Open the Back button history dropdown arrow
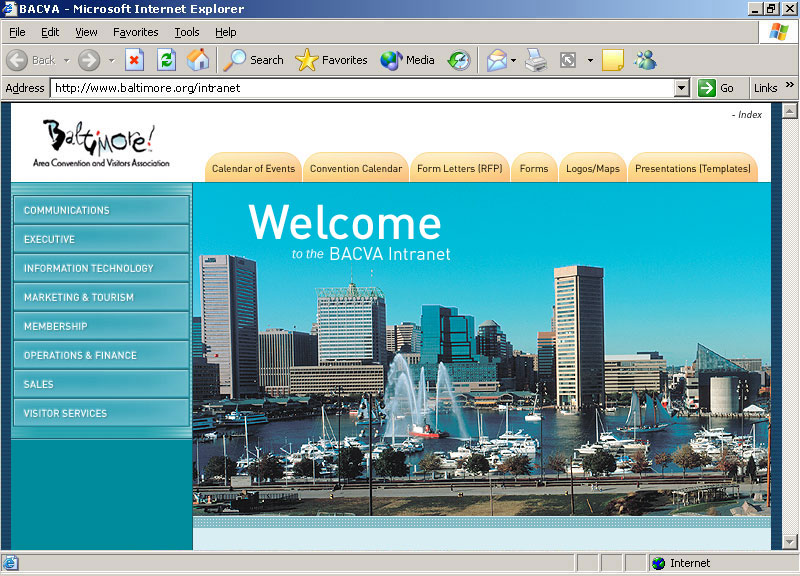The width and height of the screenshot is (800, 576). 67,60
